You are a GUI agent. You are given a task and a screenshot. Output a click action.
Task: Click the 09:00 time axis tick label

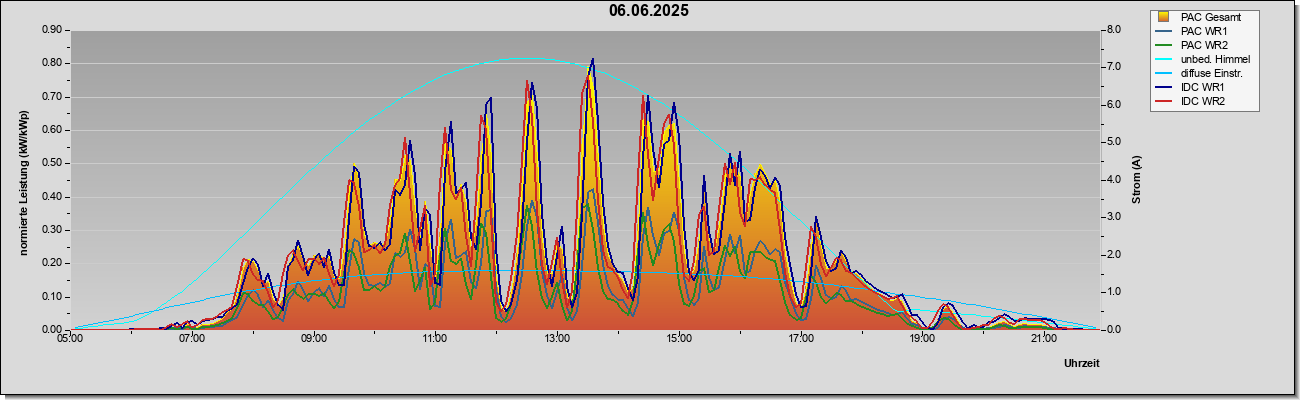(x=314, y=339)
